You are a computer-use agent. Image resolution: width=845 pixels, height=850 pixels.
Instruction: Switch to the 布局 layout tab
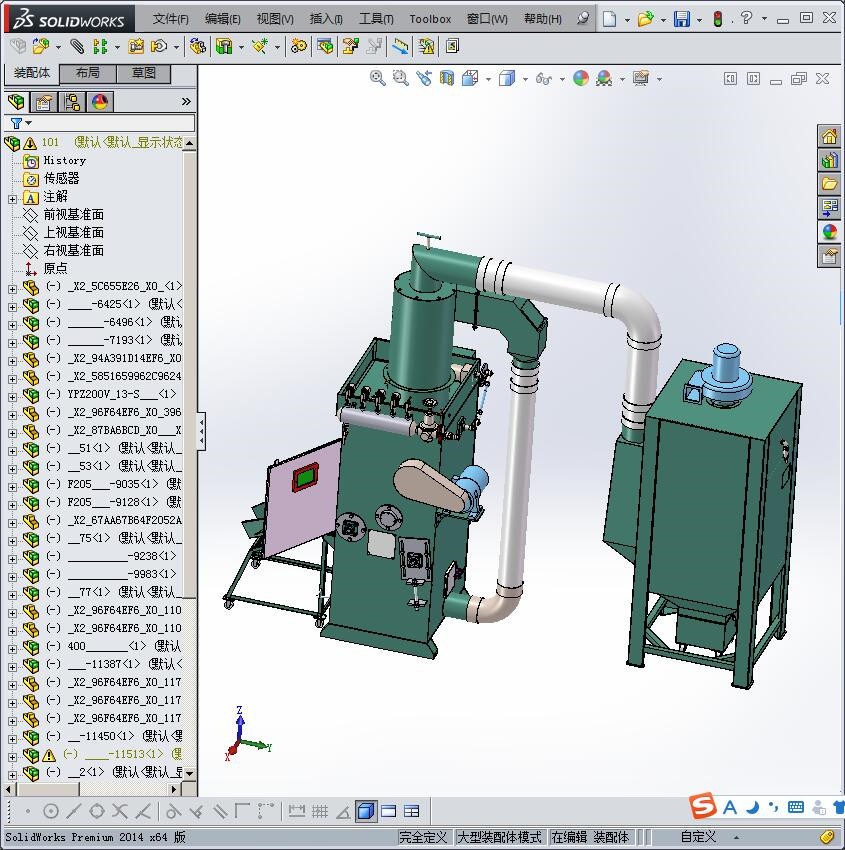point(88,73)
